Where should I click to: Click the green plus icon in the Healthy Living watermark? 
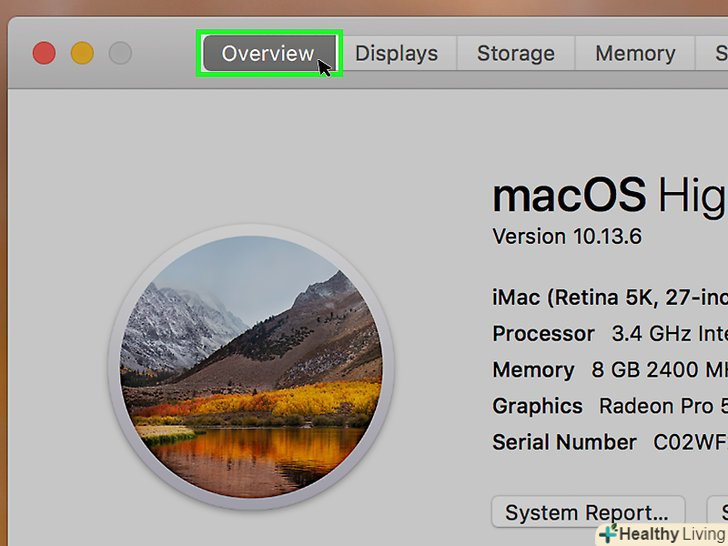click(x=606, y=534)
